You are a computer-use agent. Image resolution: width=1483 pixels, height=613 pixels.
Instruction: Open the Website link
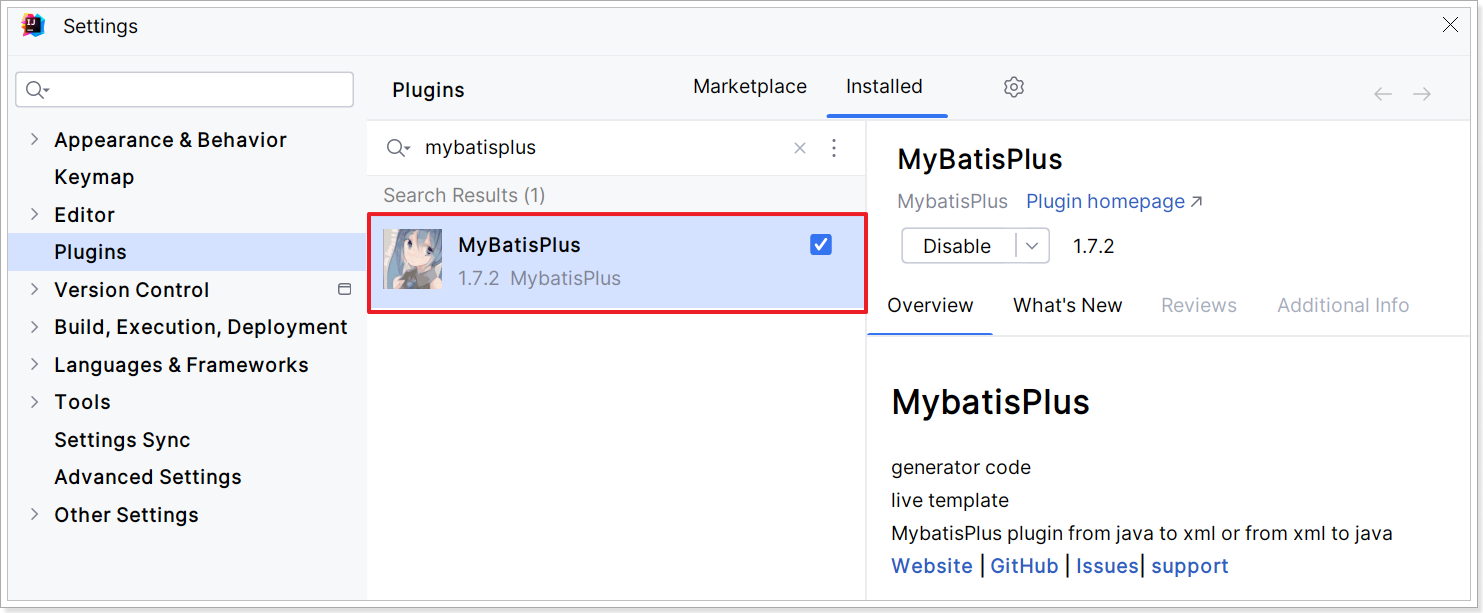click(x=932, y=566)
